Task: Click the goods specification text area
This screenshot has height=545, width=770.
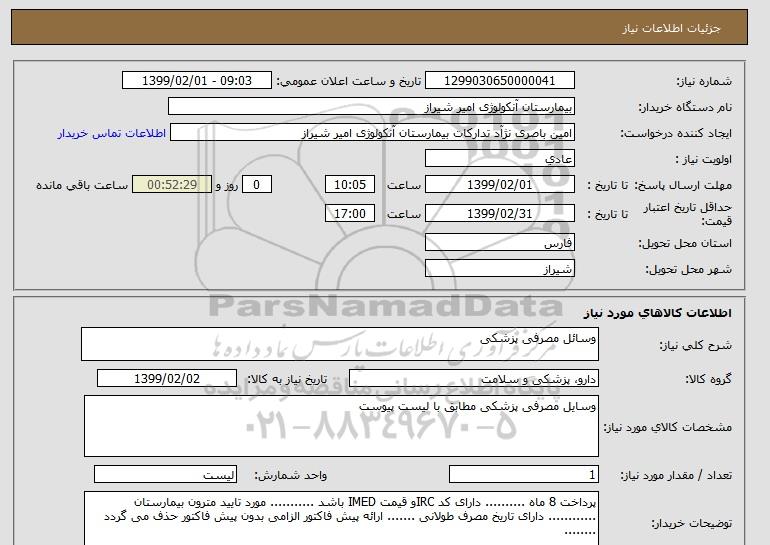Action: tap(341, 426)
